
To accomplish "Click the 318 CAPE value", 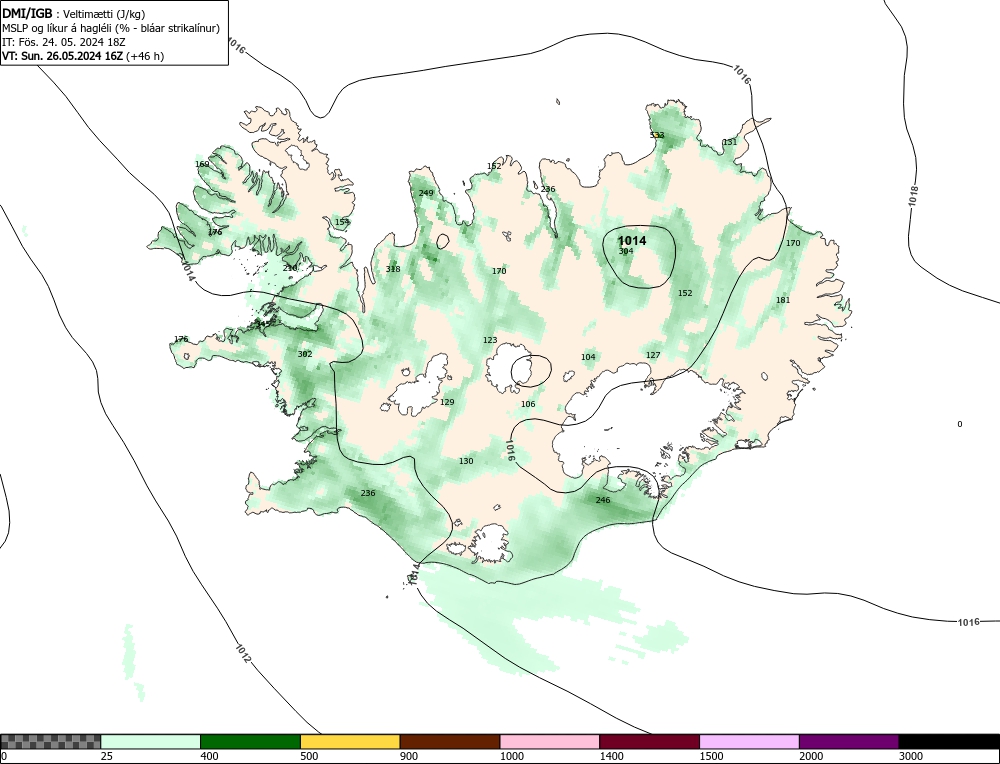I will click(393, 269).
